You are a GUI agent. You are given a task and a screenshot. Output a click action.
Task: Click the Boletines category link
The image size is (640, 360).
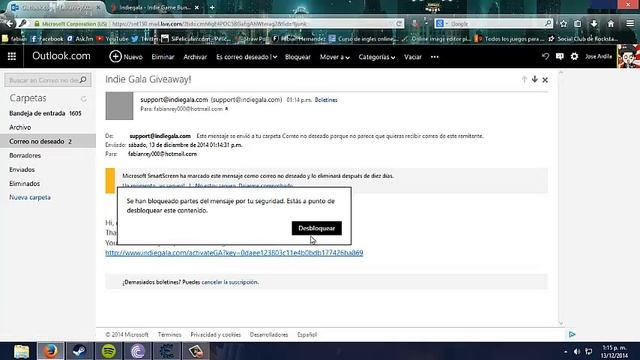(326, 100)
